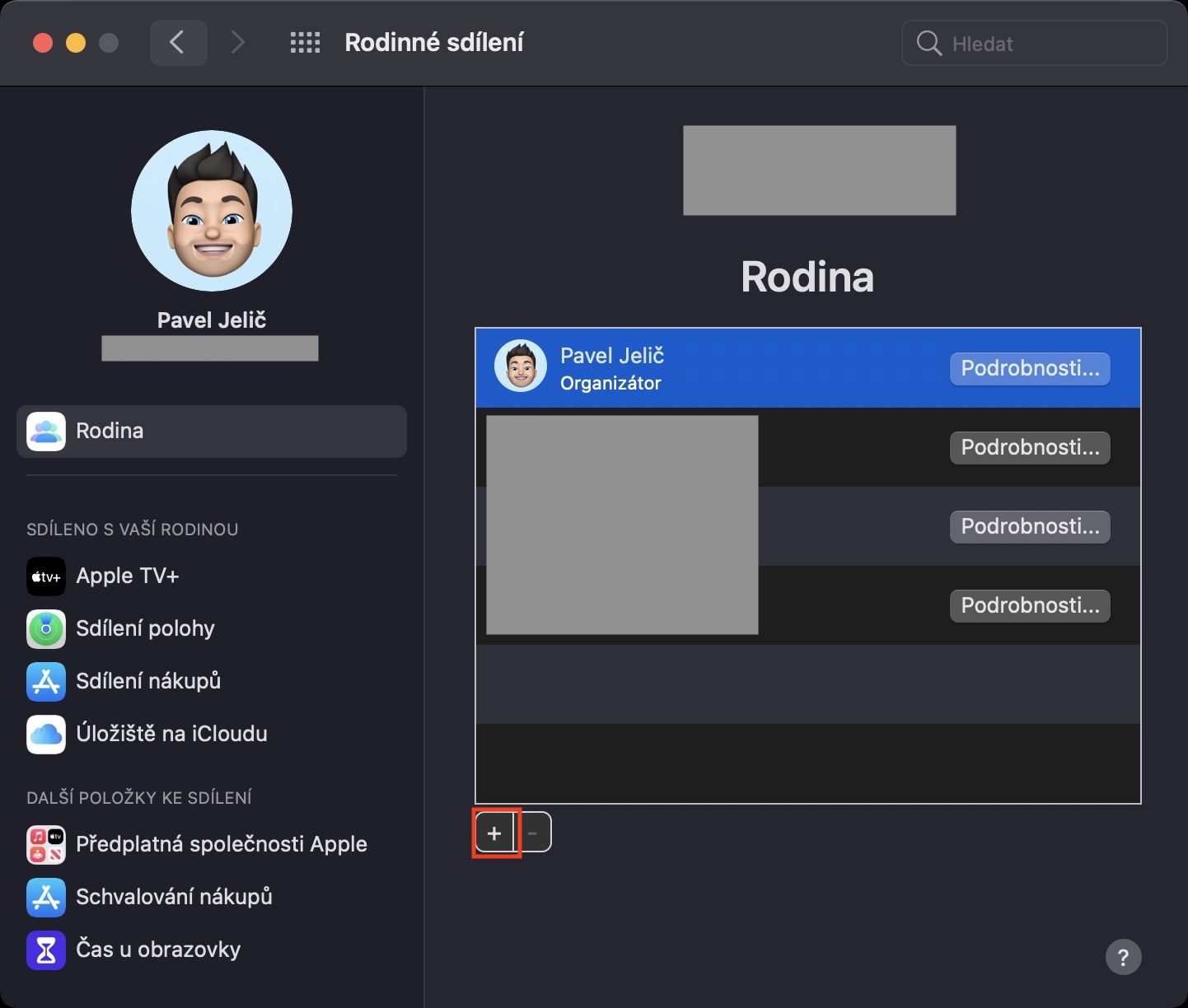Remove family member with minus button
This screenshot has width=1188, height=1008.
tap(533, 833)
